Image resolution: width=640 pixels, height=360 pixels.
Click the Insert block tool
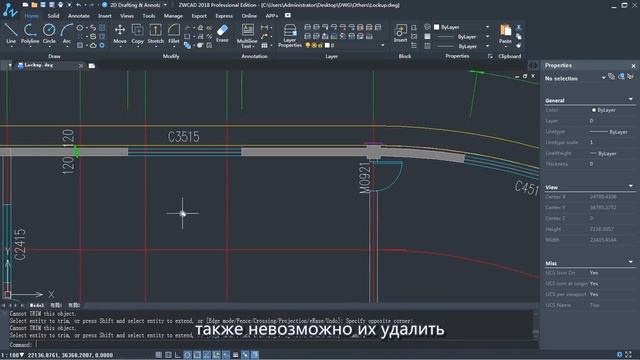click(x=400, y=33)
